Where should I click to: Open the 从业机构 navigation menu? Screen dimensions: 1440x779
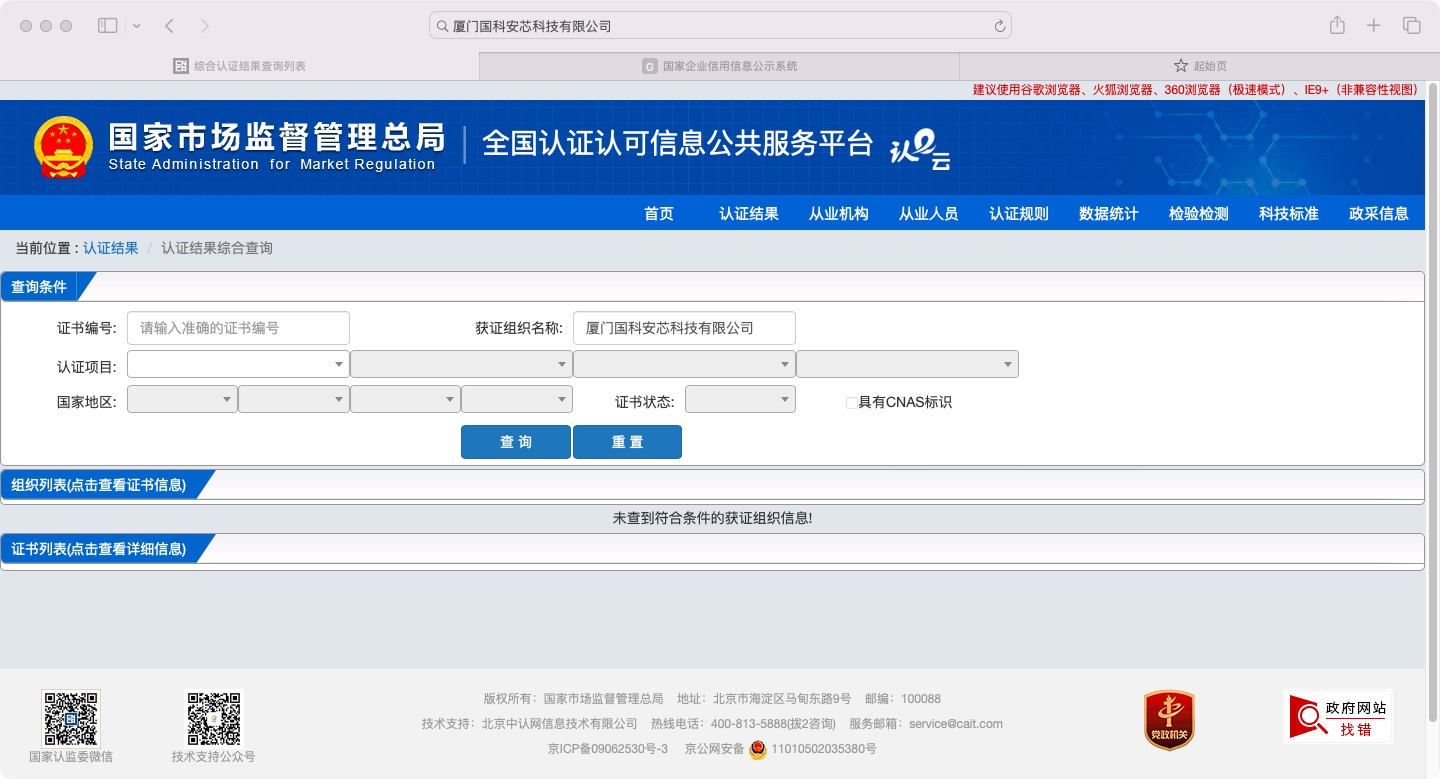click(839, 213)
